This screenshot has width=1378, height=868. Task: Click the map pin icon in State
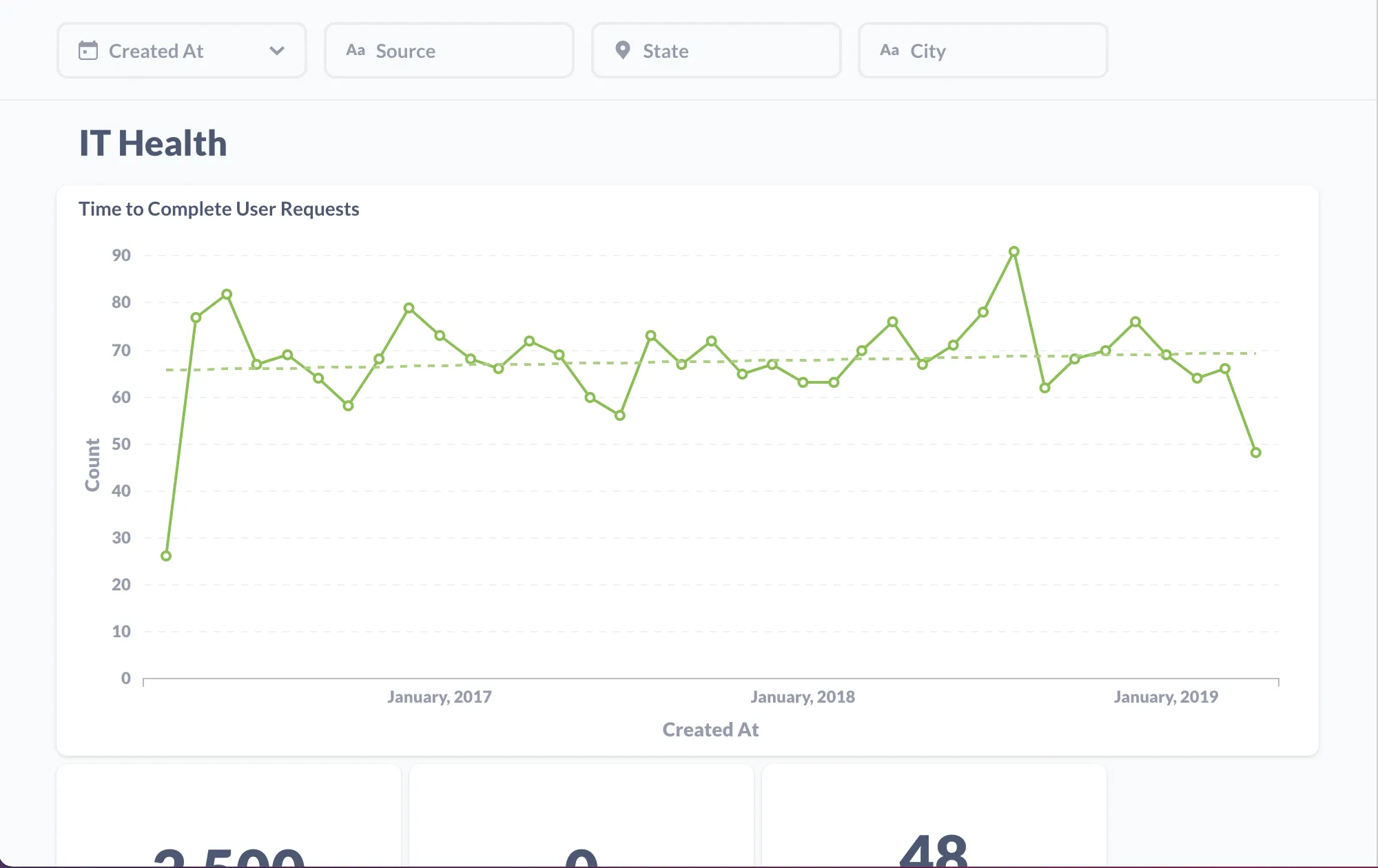(623, 50)
